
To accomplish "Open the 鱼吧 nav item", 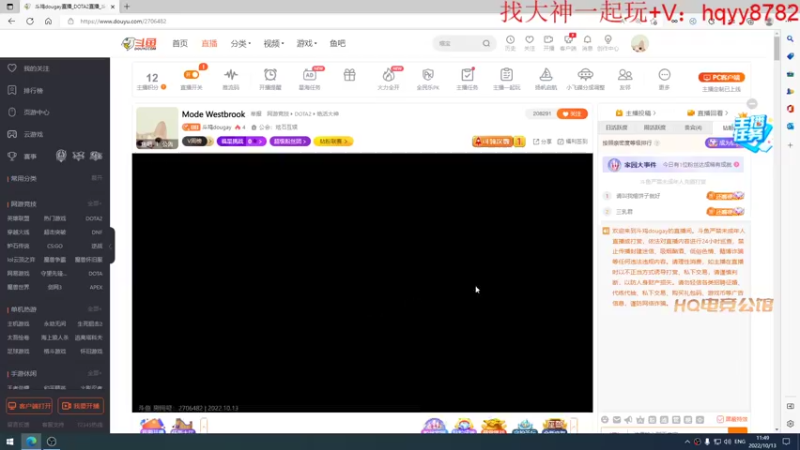I will tap(337, 43).
